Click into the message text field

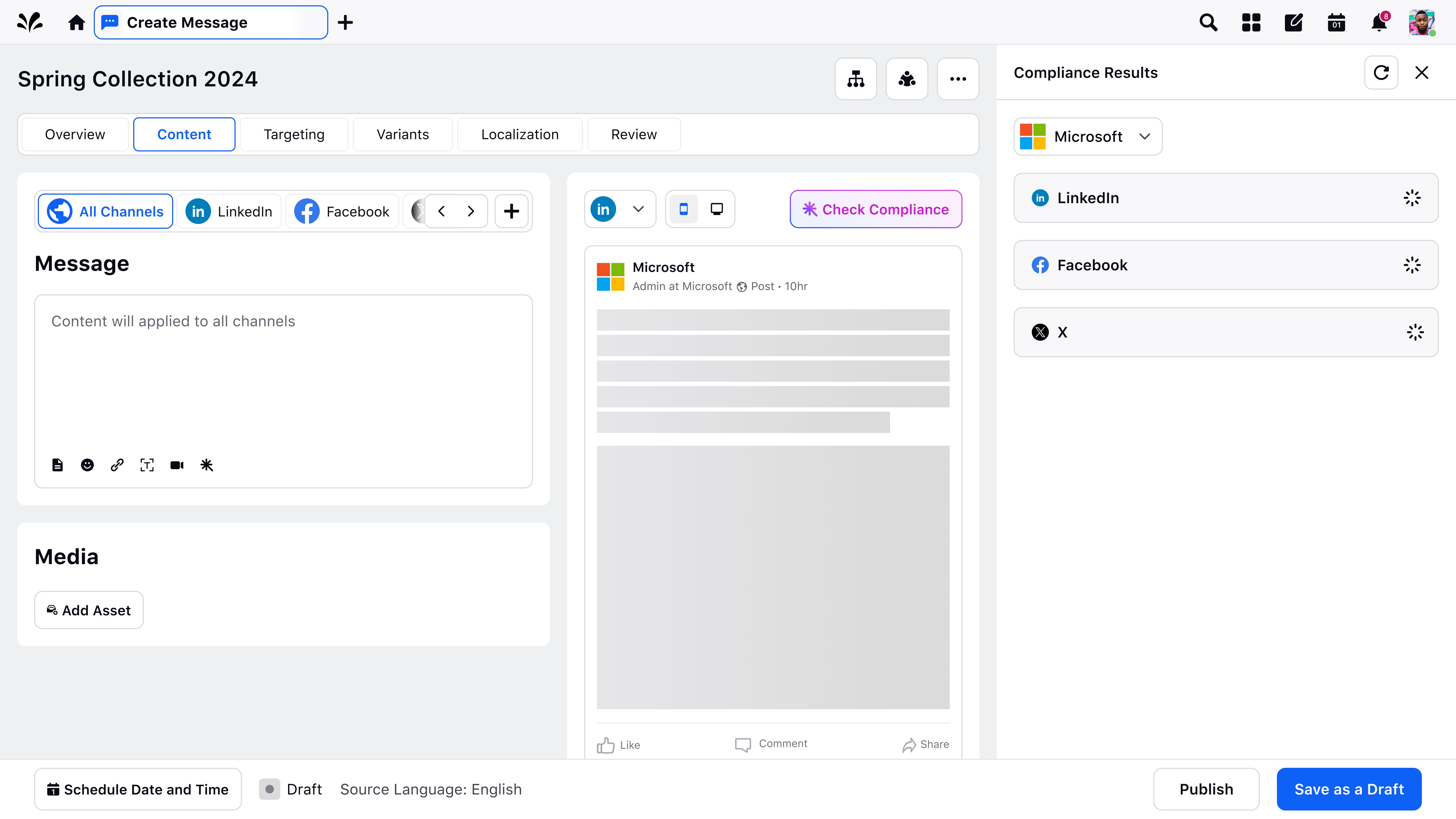[x=283, y=373]
